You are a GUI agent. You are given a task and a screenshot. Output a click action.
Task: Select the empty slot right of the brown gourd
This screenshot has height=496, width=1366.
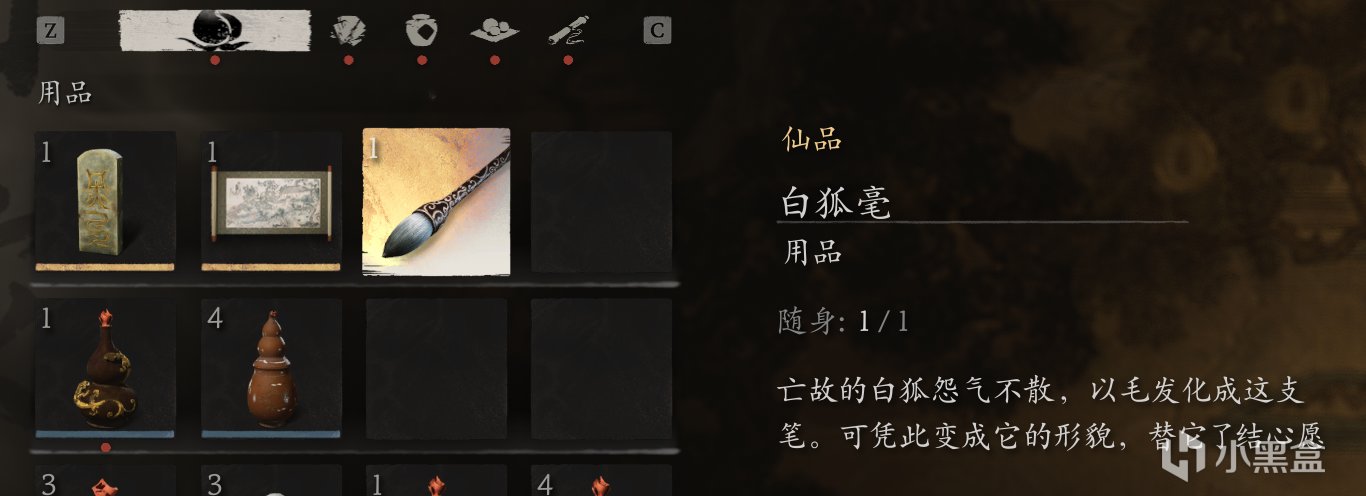click(436, 368)
